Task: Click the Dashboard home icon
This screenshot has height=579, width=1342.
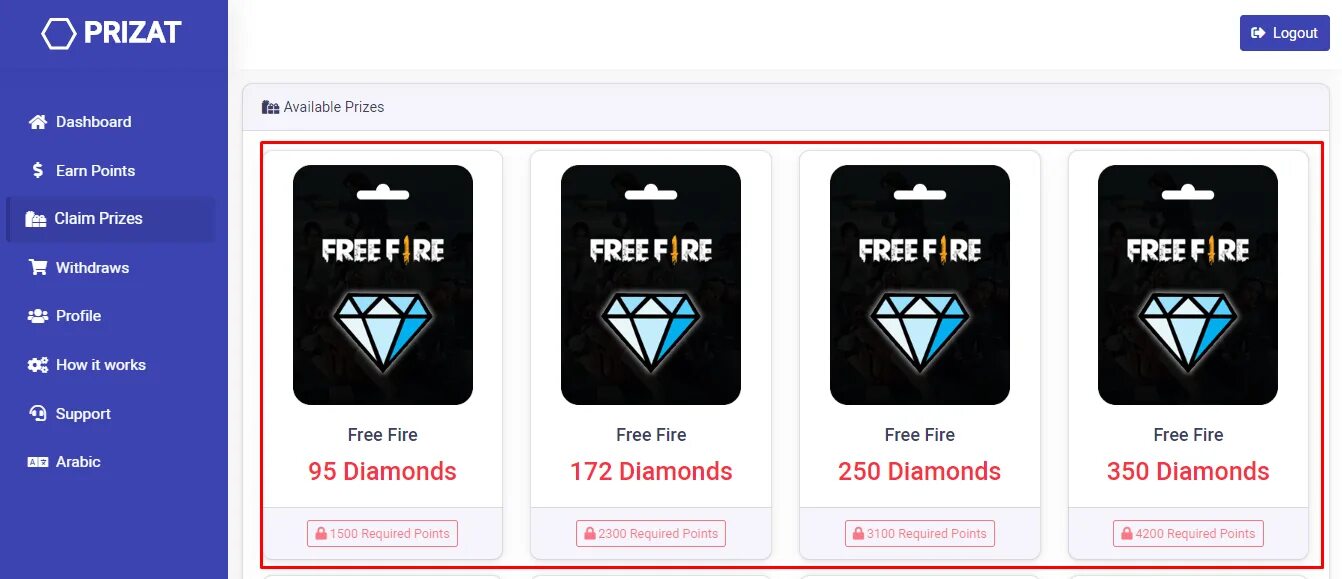Action: tap(38, 122)
